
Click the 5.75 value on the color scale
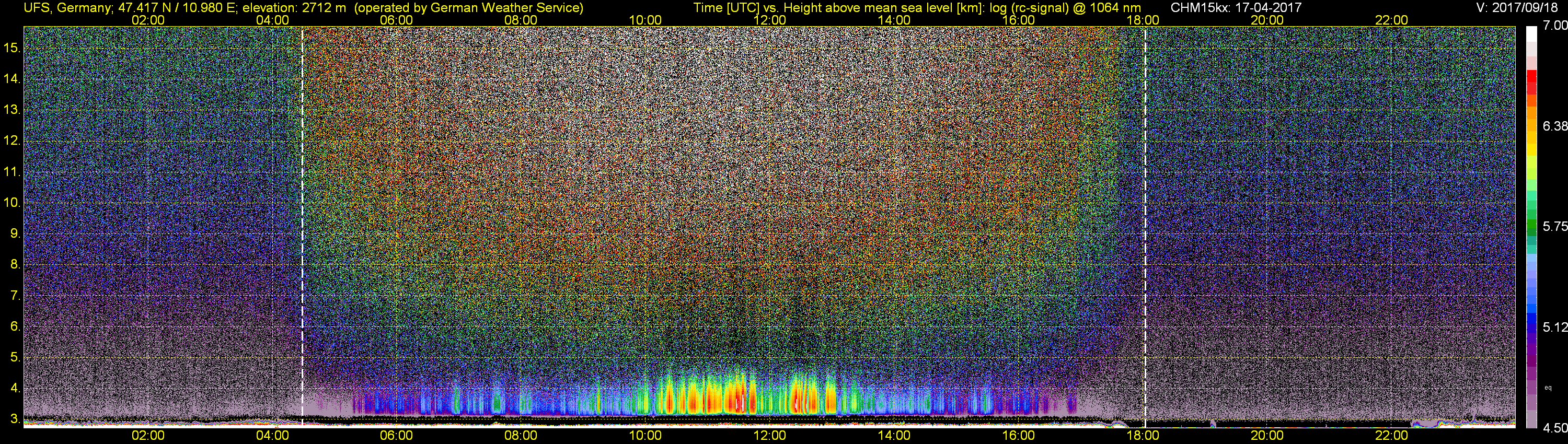(x=1554, y=226)
